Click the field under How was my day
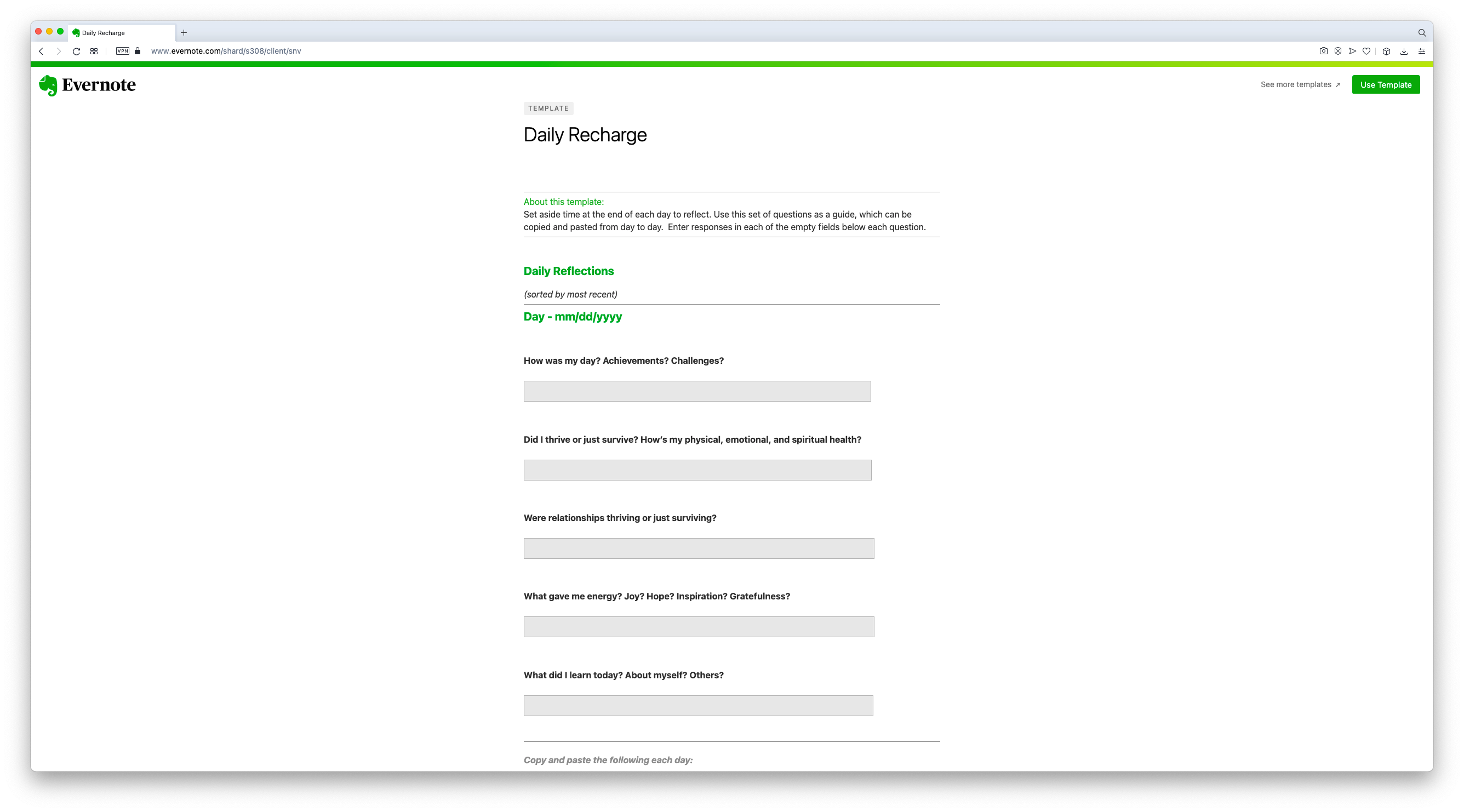1464x812 pixels. coord(697,391)
